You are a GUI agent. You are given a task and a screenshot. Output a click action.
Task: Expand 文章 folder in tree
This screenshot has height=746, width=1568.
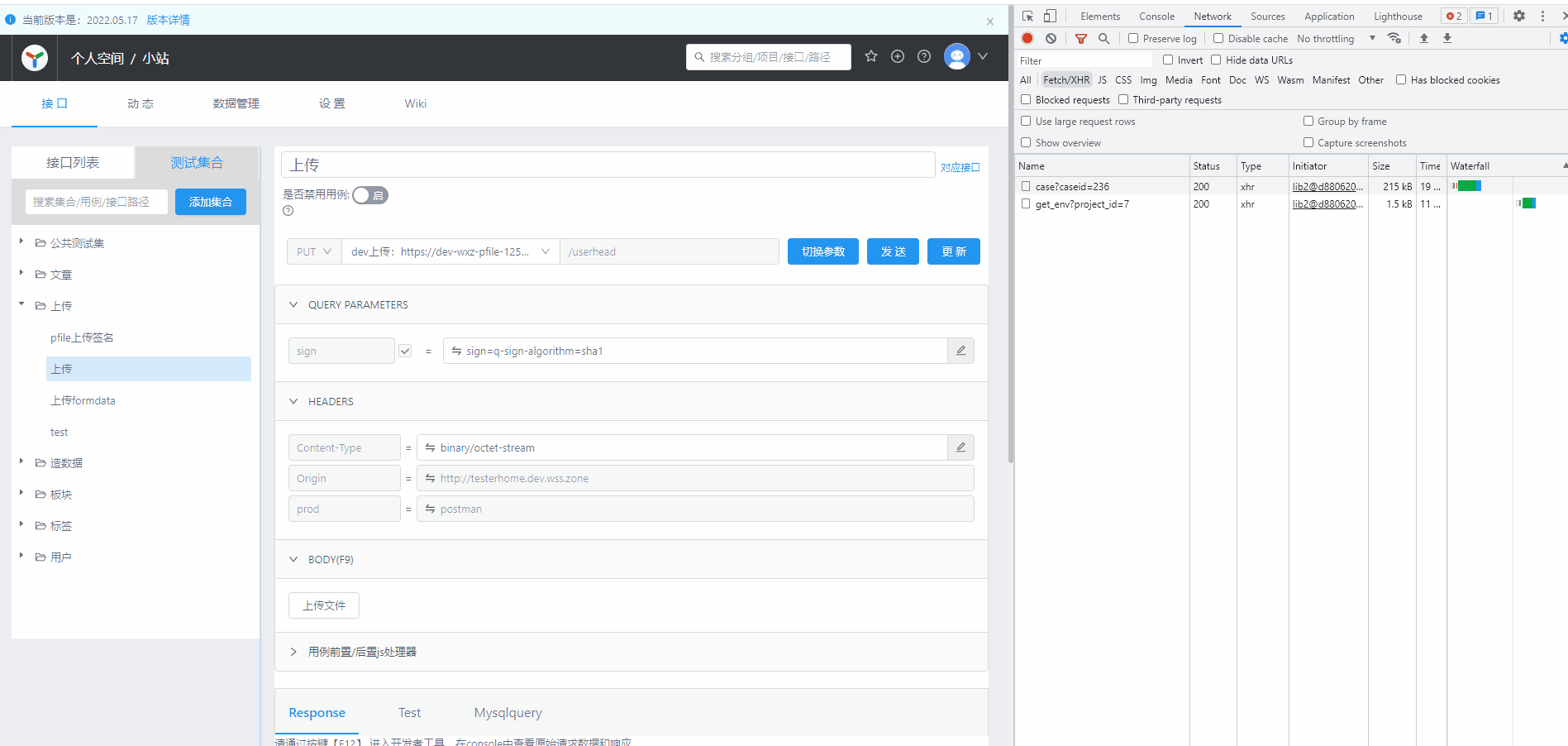pos(21,274)
